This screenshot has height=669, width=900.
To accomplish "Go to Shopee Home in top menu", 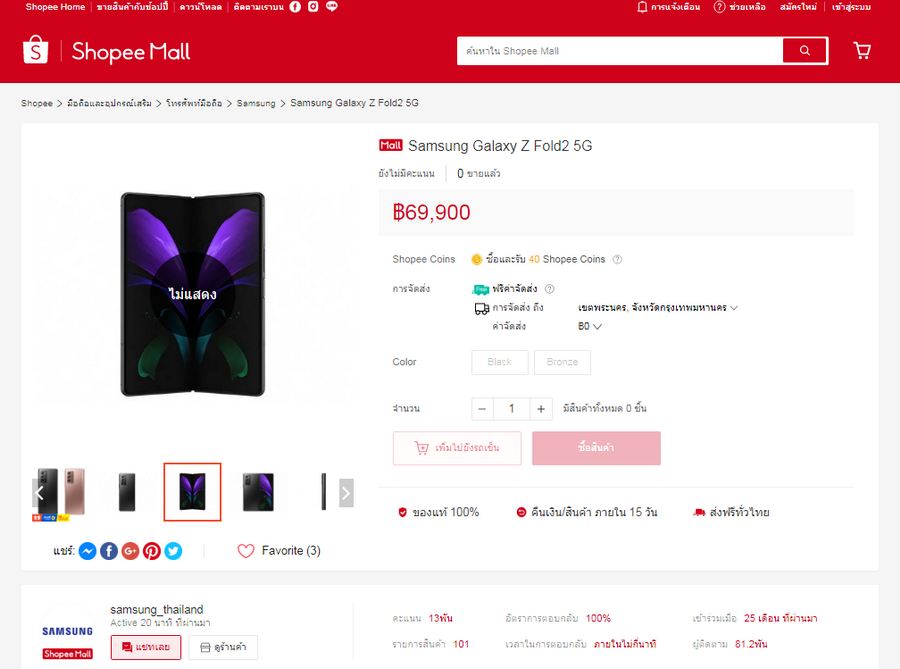I will pos(55,7).
